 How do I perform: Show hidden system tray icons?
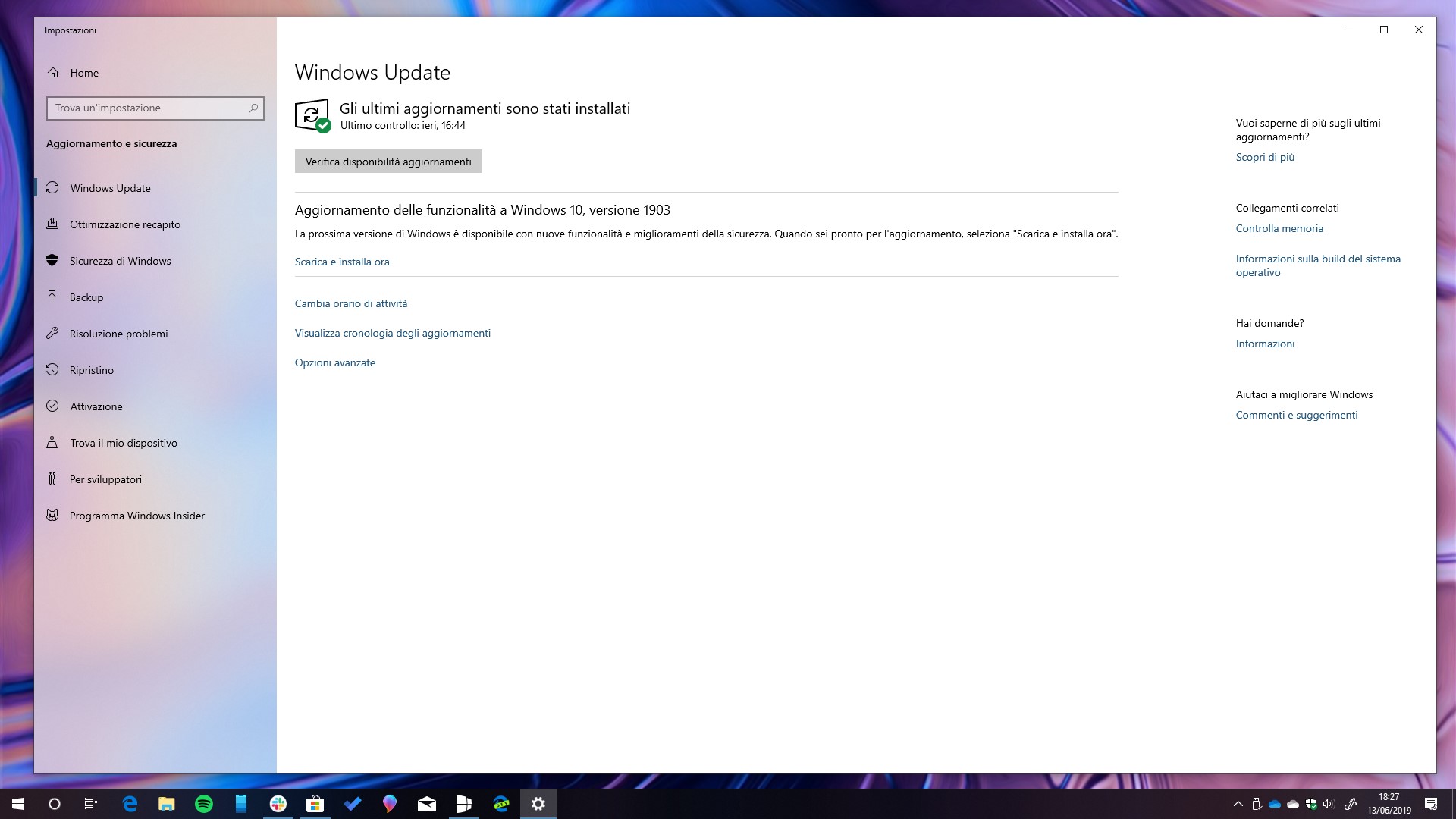pos(1238,804)
